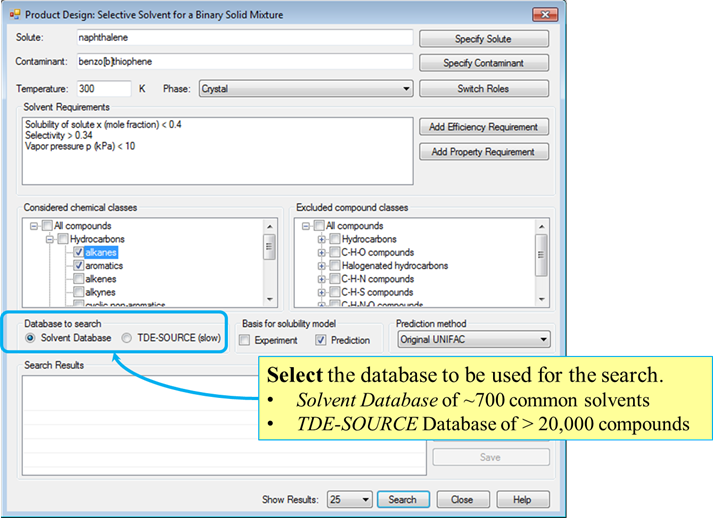Expand C-H-N compounds in Excluded classes

pos(321,279)
